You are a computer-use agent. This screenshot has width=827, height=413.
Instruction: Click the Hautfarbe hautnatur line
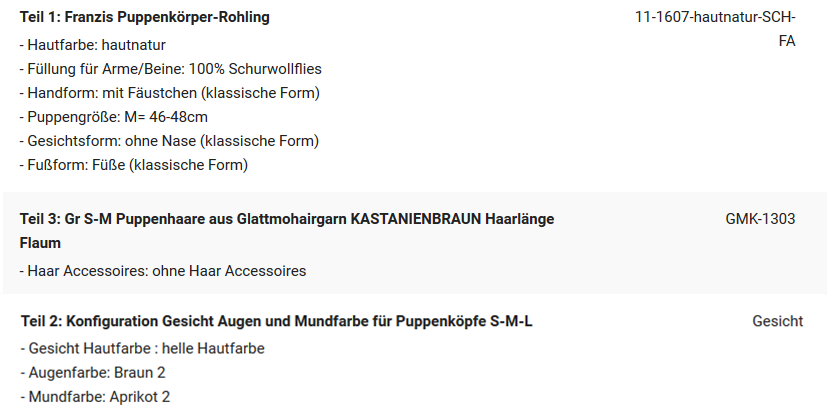pos(93,45)
